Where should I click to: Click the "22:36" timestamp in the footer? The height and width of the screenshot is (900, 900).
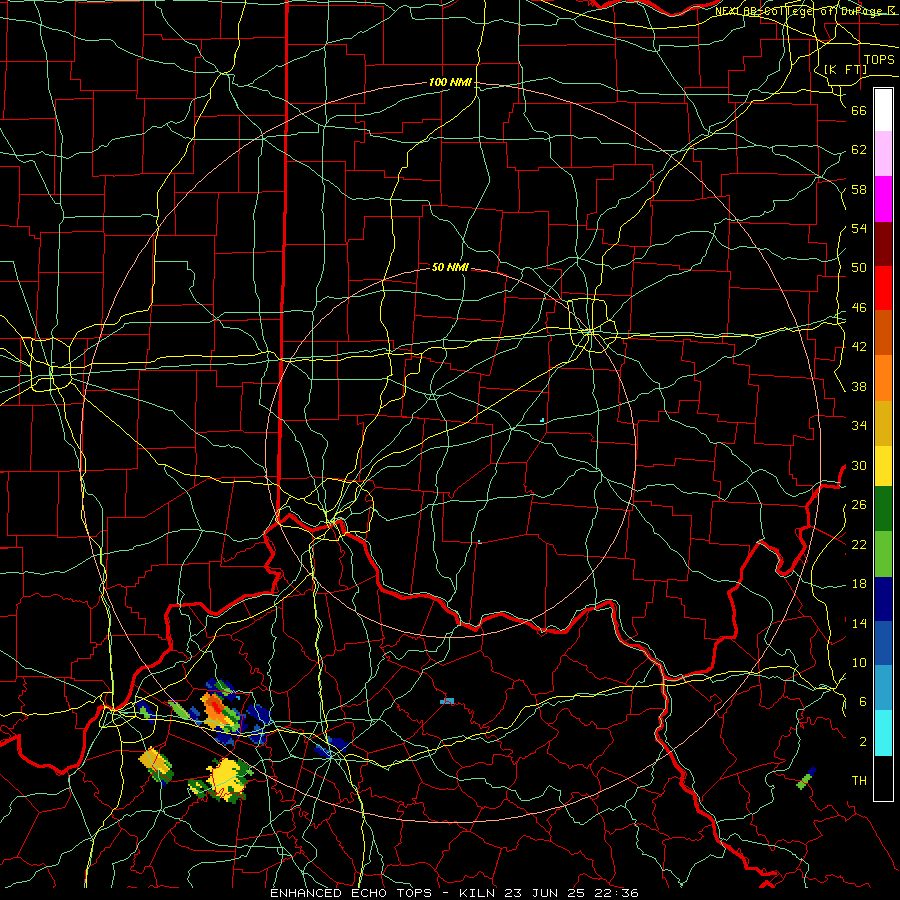[616, 893]
